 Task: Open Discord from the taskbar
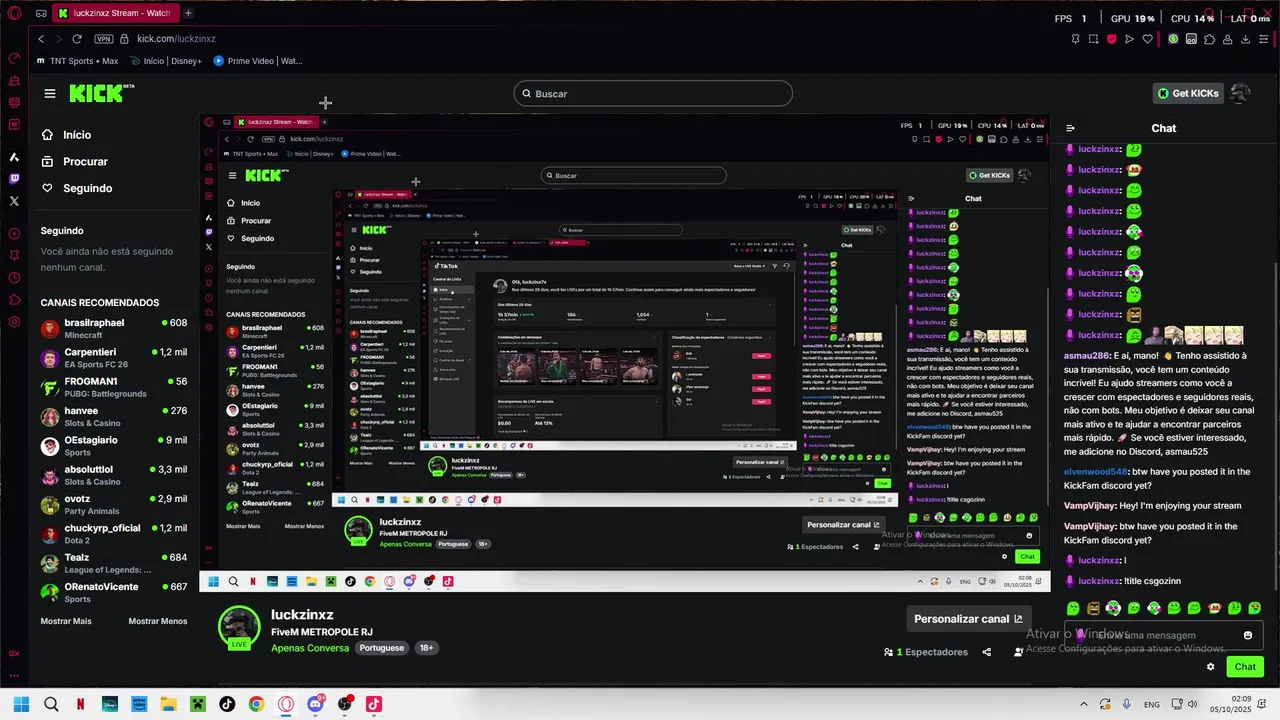click(315, 704)
